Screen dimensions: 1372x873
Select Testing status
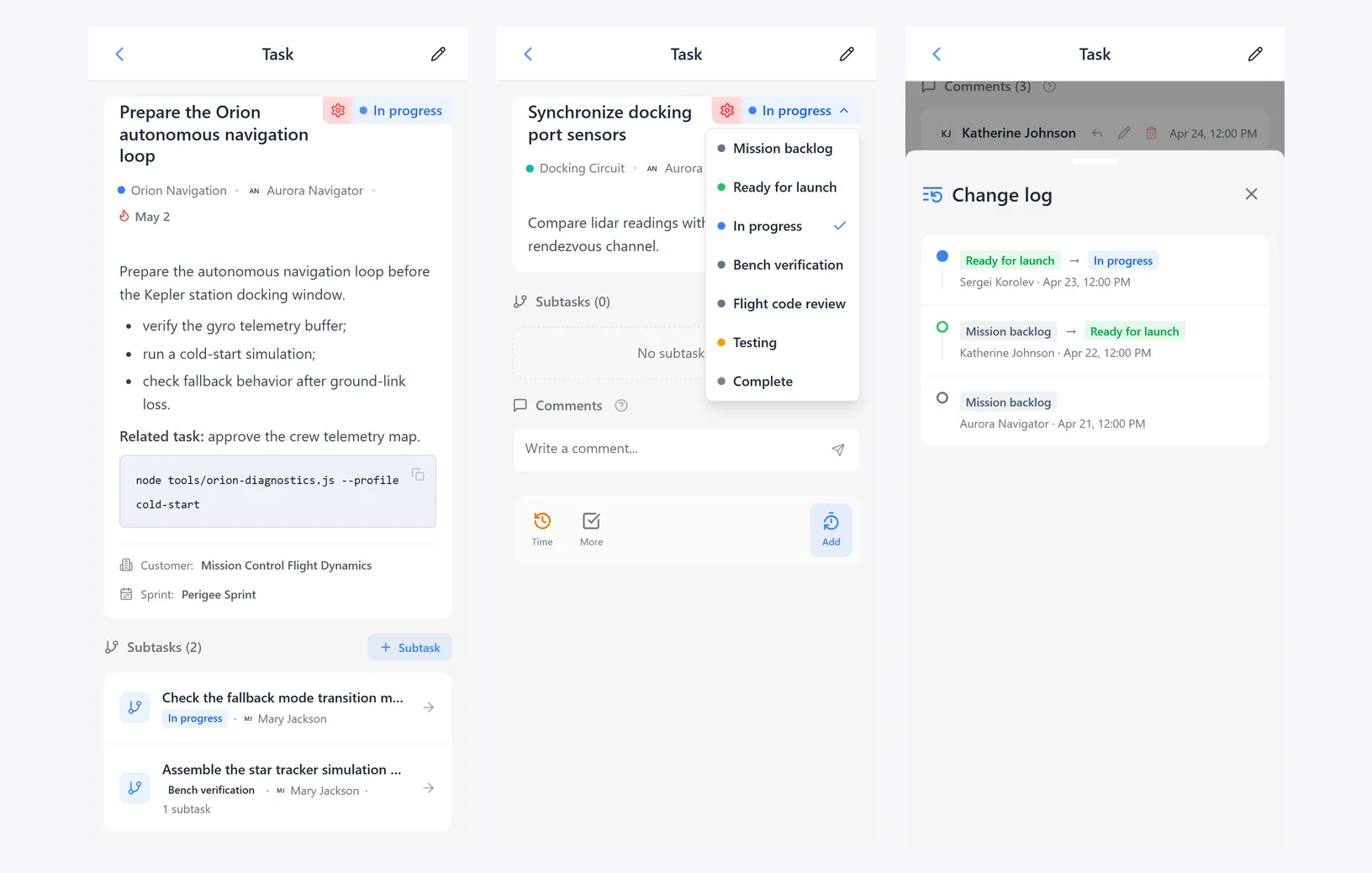783,342
